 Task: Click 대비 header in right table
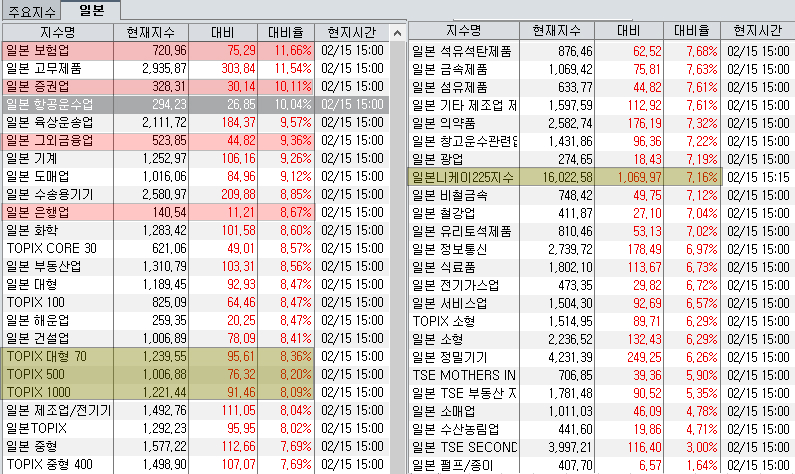(x=629, y=30)
